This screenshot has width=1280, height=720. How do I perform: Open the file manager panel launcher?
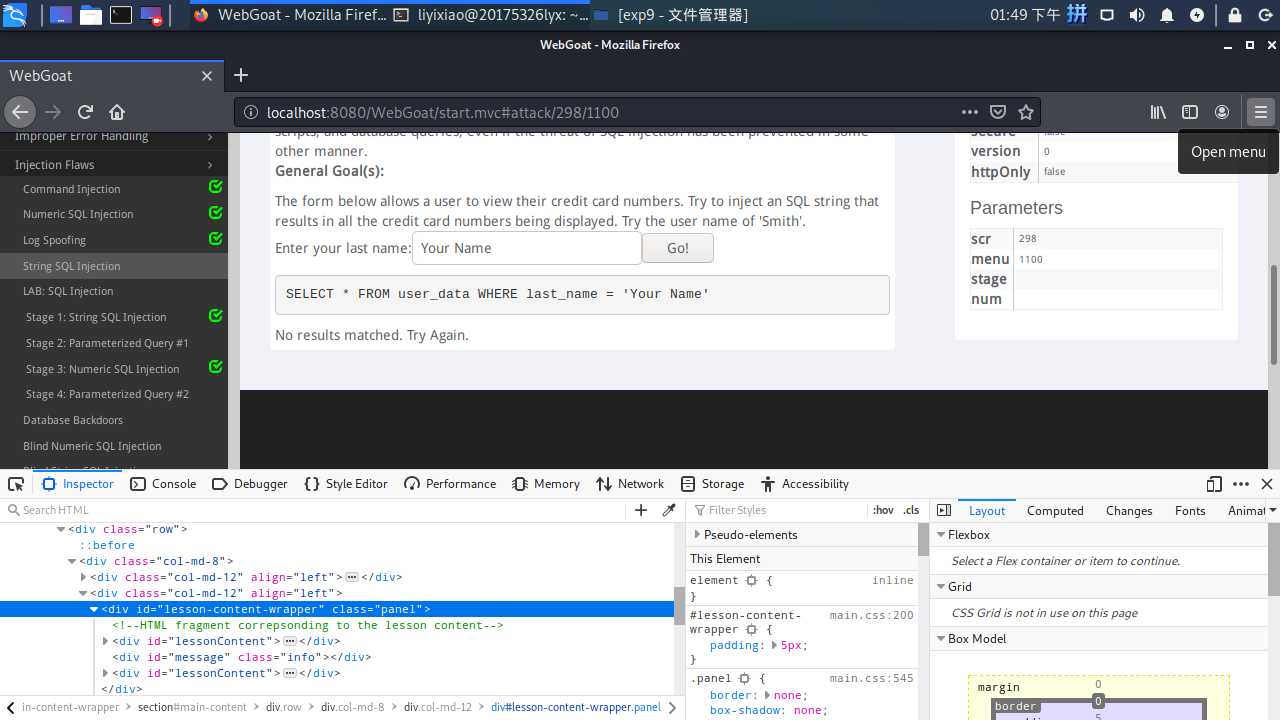[x=91, y=15]
